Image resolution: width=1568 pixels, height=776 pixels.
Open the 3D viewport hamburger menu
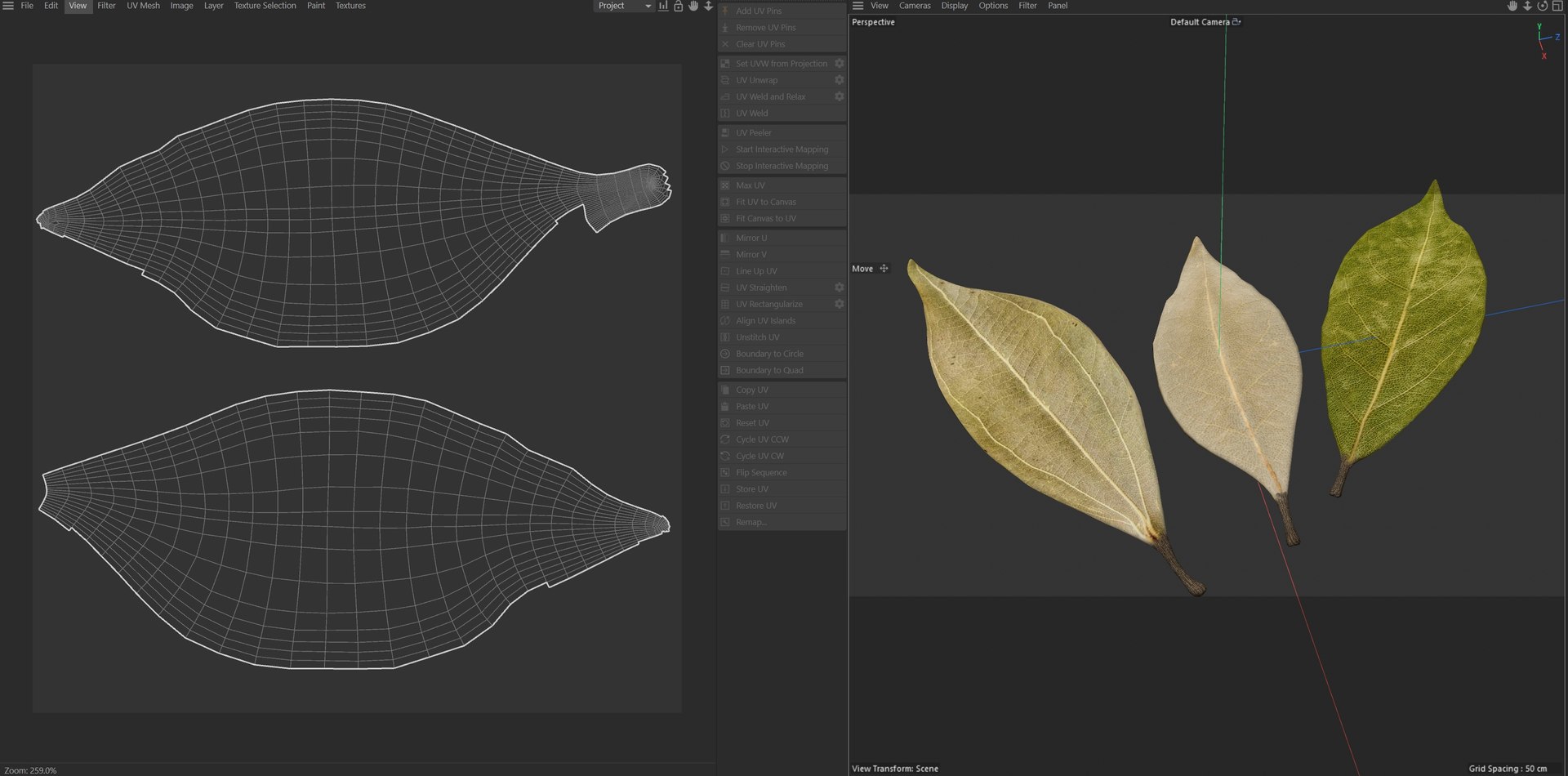click(857, 6)
